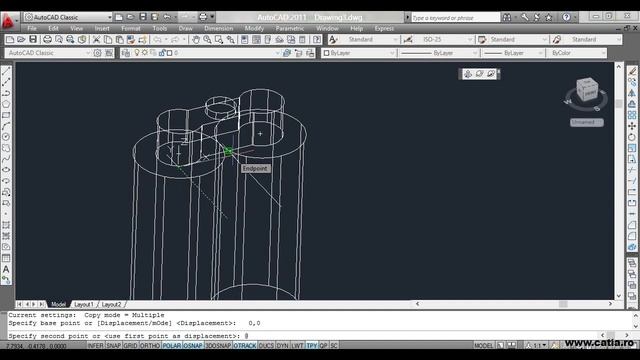Toggle 3DOSNAP in status bar
Screen dimensions: 640x360
tap(218, 346)
